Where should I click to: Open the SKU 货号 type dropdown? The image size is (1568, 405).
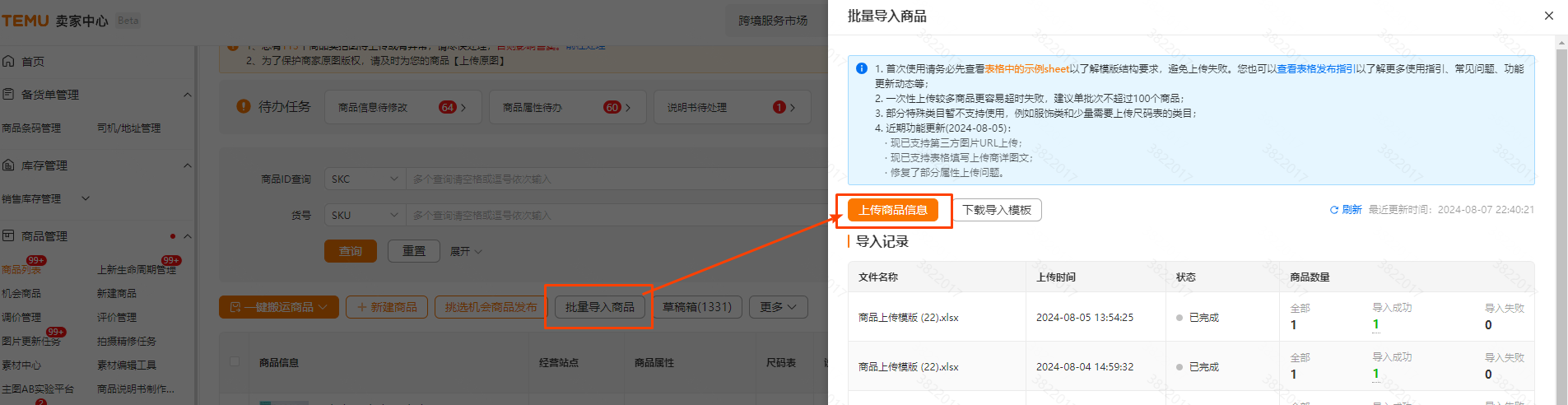pos(365,215)
